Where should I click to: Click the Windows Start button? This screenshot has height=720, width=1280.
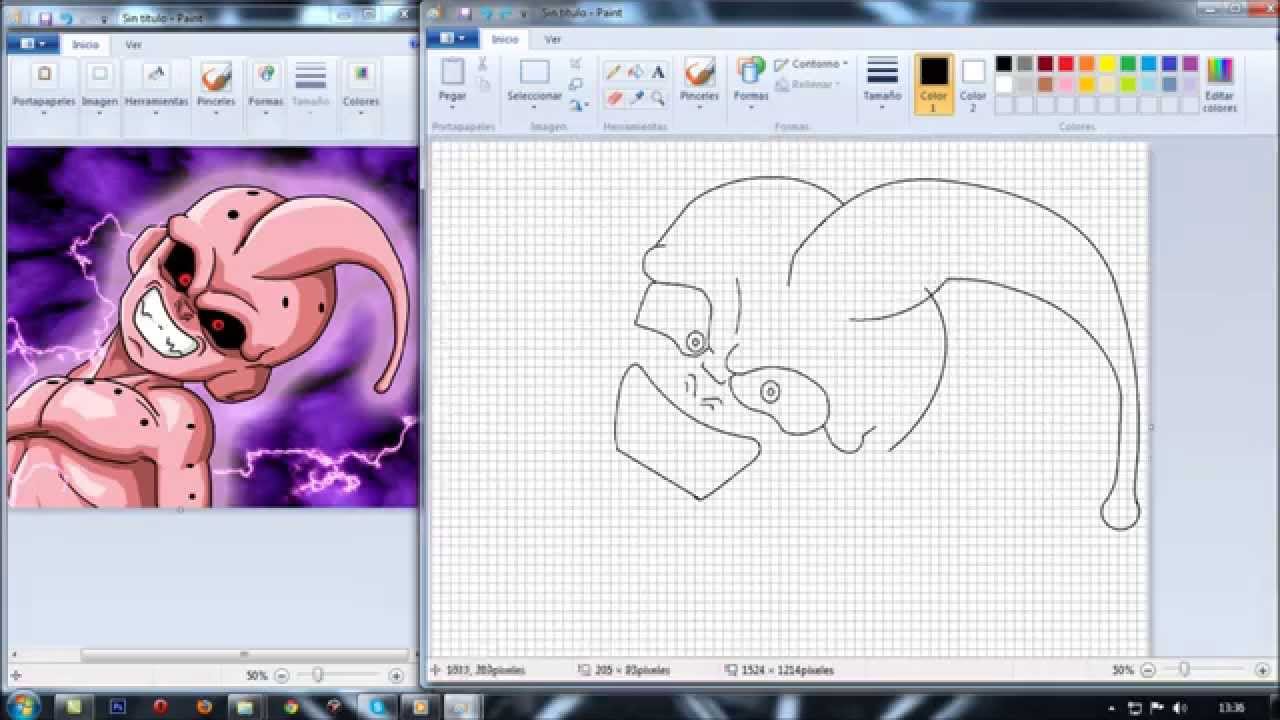(22, 705)
